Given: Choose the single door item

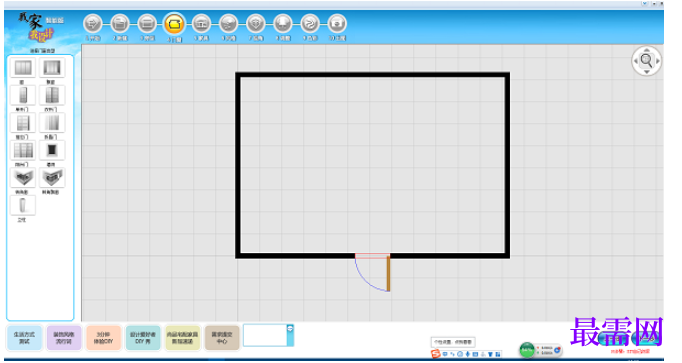Looking at the screenshot, I should coord(23,95).
